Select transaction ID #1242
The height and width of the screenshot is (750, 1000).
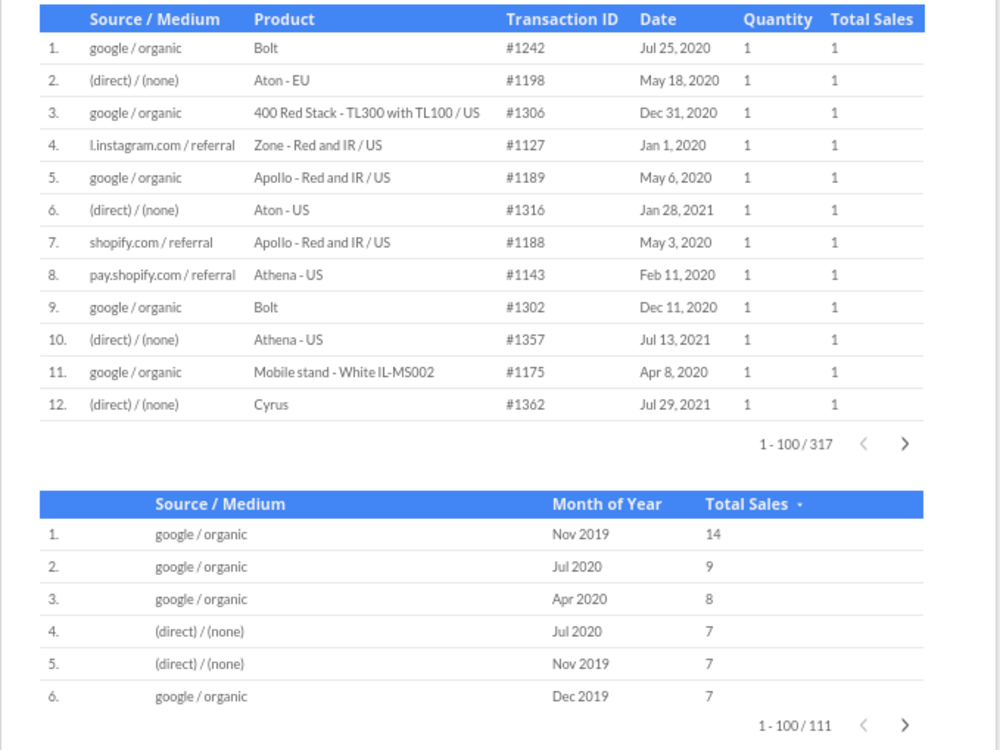coord(526,48)
